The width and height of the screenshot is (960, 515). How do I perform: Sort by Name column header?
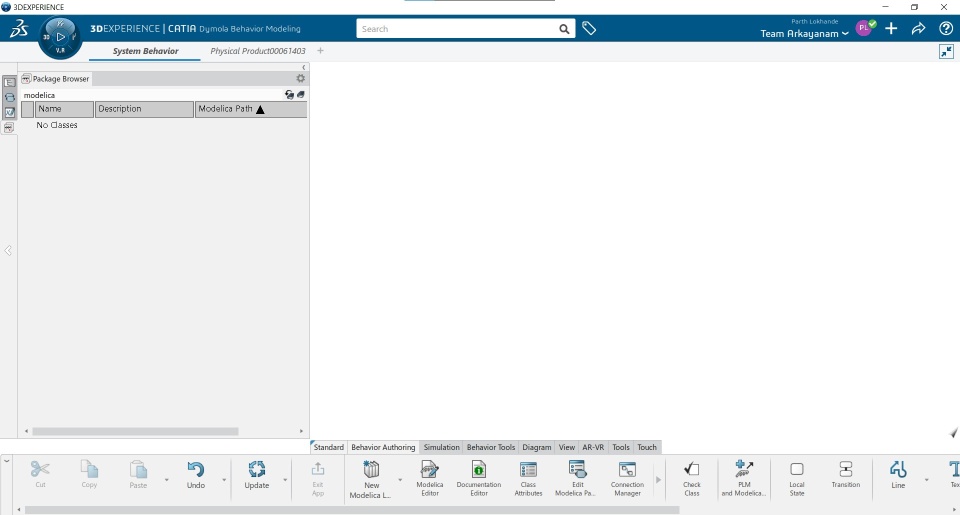point(64,109)
